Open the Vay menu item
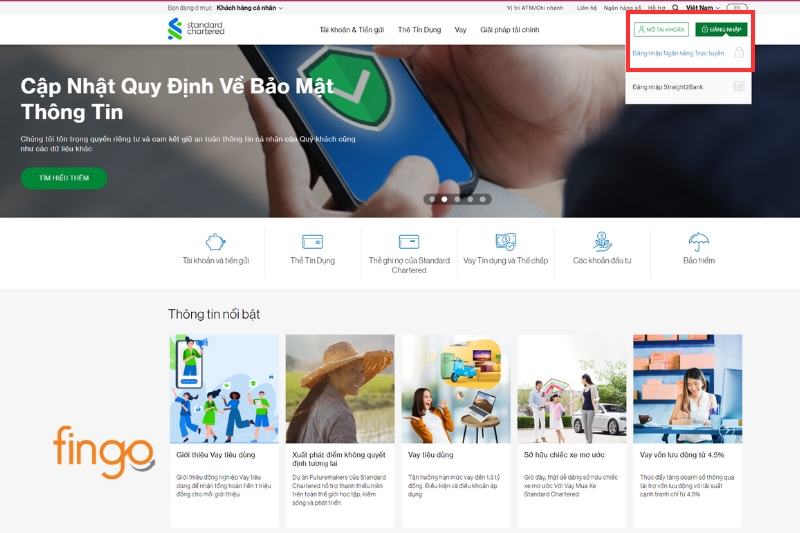The width and height of the screenshot is (800, 533). (460, 30)
